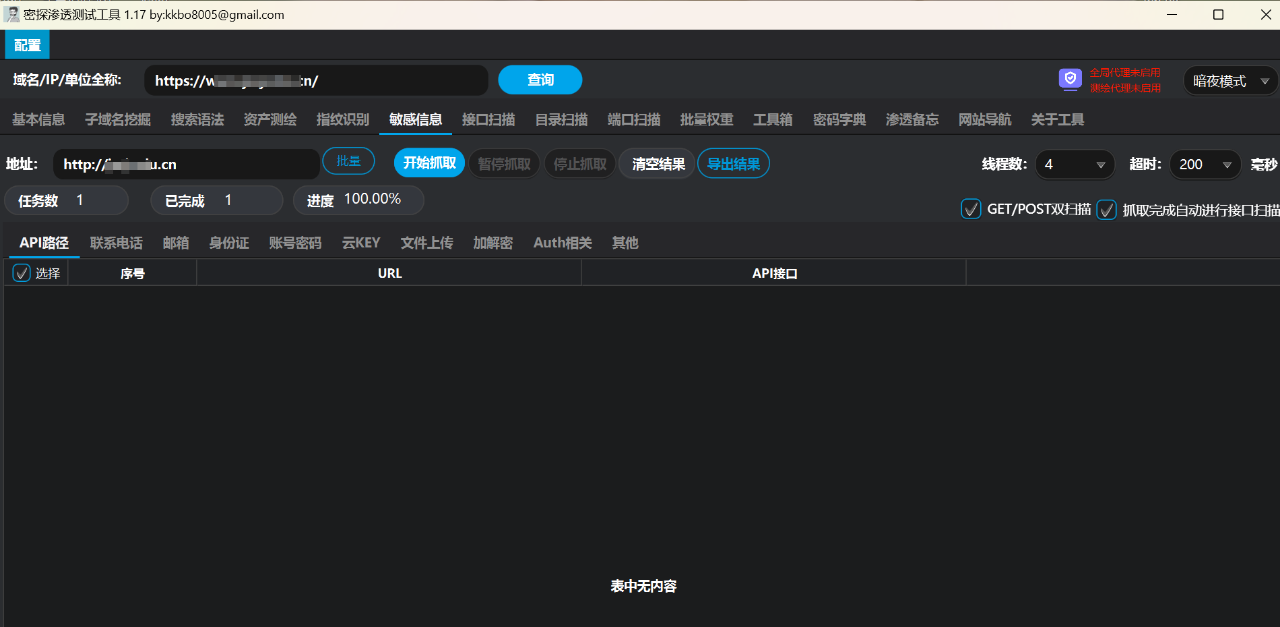Open the 配置 menu
Screen dimensions: 1280x627
pyautogui.click(x=27, y=45)
